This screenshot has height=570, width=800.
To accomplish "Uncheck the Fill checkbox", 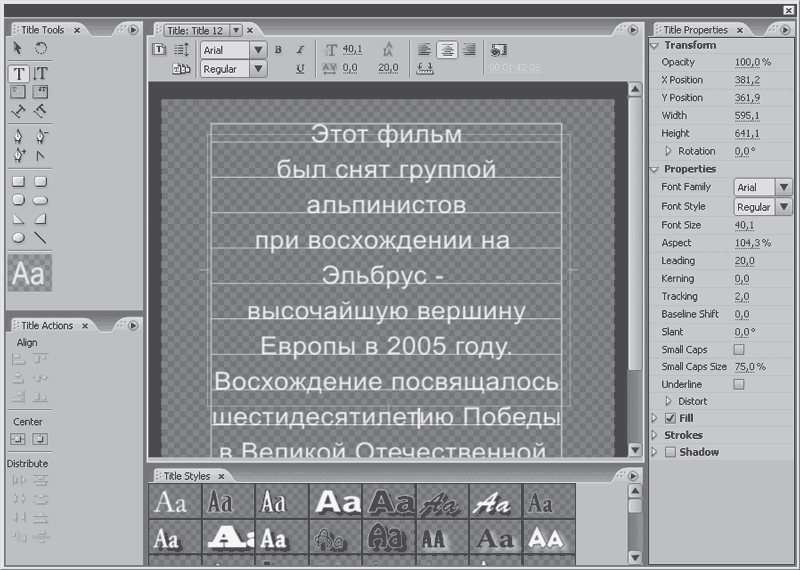I will [670, 418].
